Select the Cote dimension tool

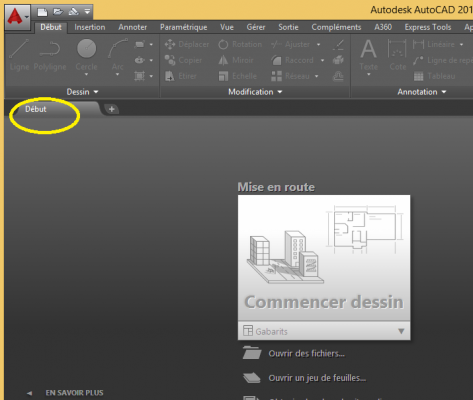point(397,55)
